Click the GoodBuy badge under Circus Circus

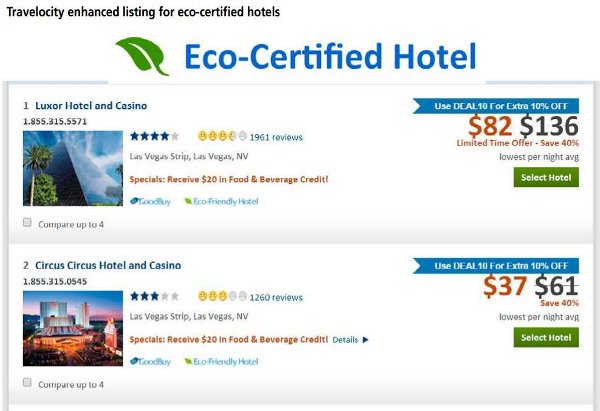pyautogui.click(x=150, y=361)
